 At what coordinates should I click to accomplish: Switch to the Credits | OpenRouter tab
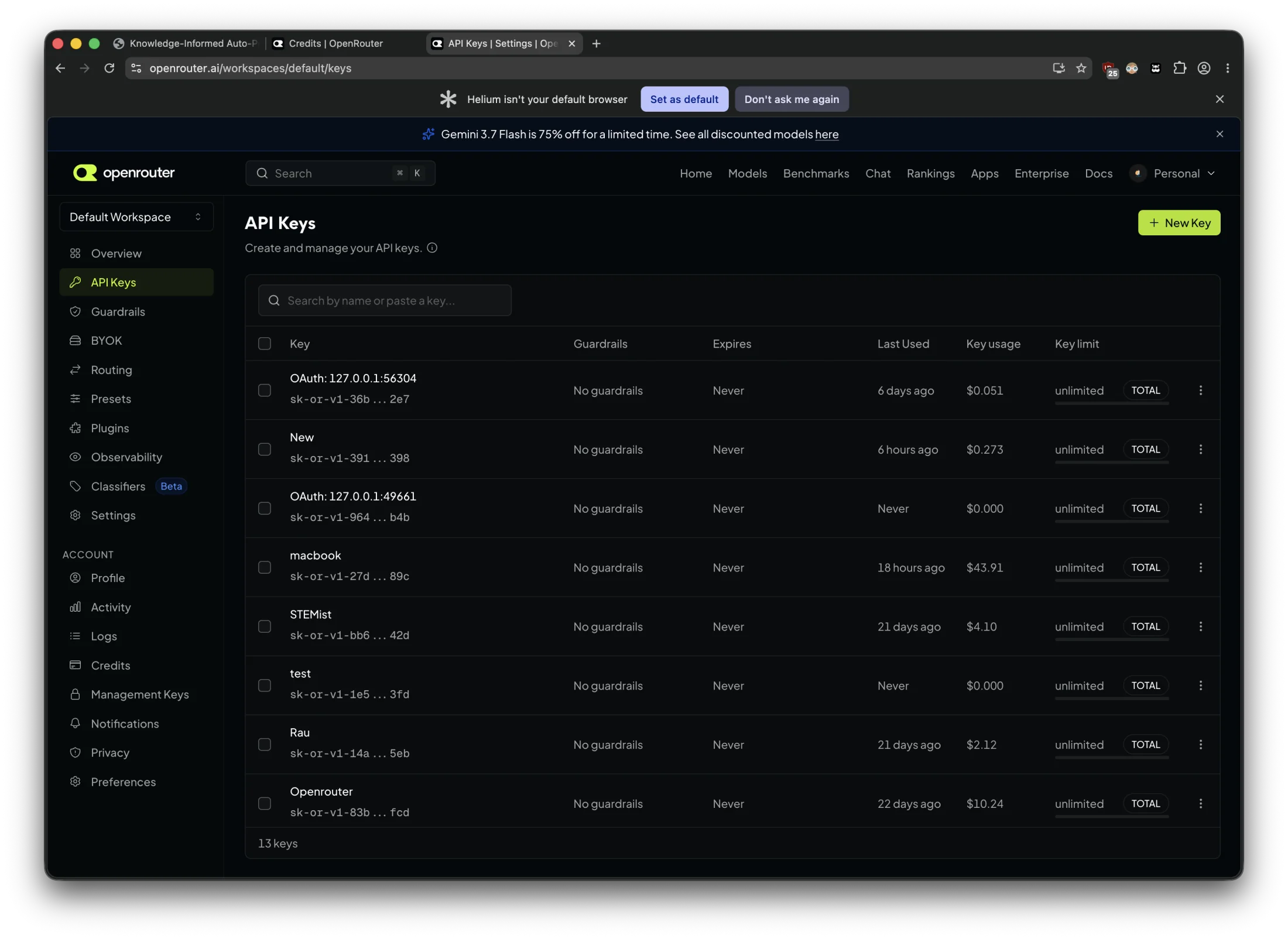[345, 43]
